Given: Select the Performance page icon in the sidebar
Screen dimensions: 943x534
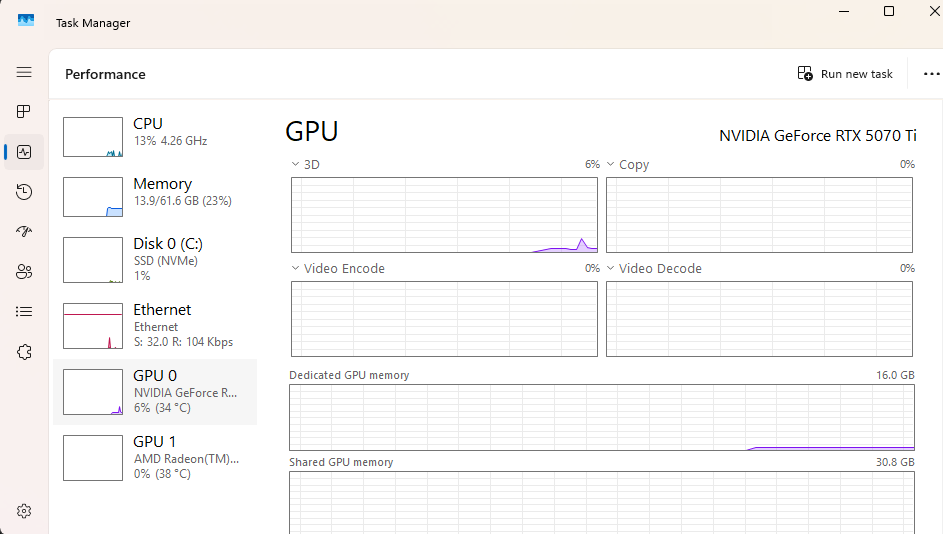Looking at the screenshot, I should click(24, 152).
